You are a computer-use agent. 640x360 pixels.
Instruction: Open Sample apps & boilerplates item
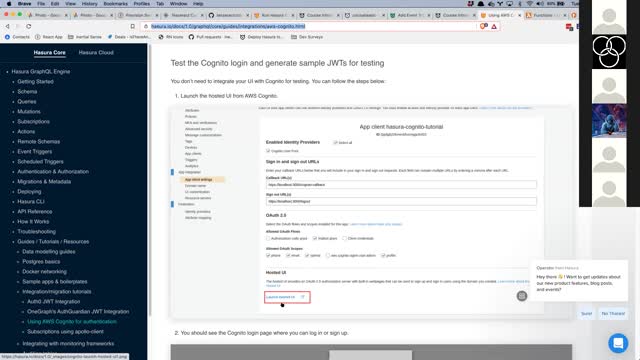pyautogui.click(x=55, y=282)
